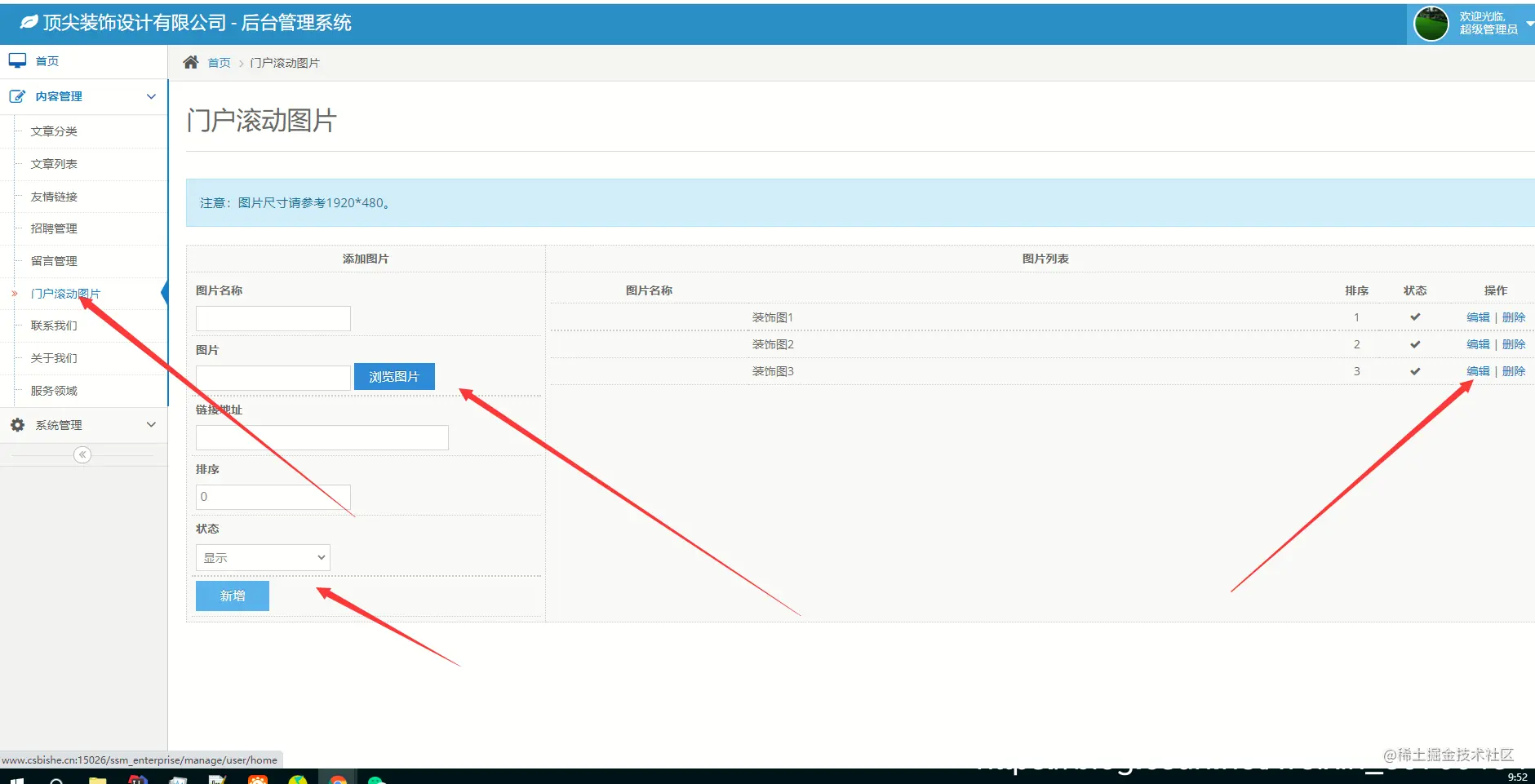
Task: Click 编辑 link for 装饰图3
Action: pyautogui.click(x=1478, y=371)
